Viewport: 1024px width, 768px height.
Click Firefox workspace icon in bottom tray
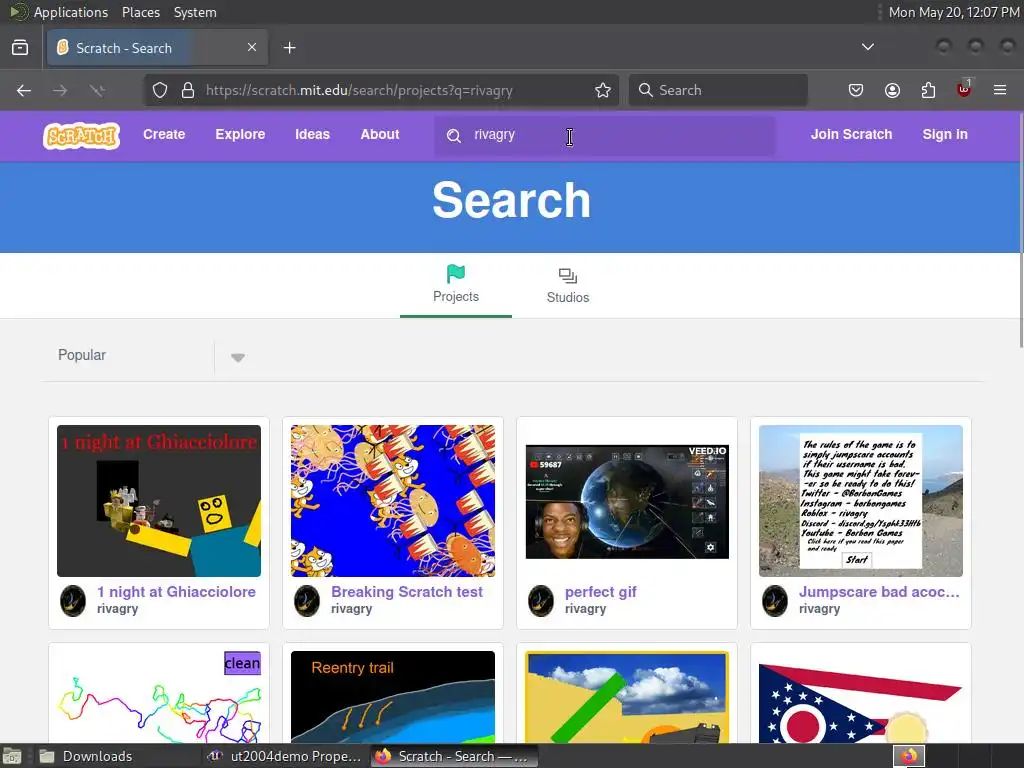[909, 756]
